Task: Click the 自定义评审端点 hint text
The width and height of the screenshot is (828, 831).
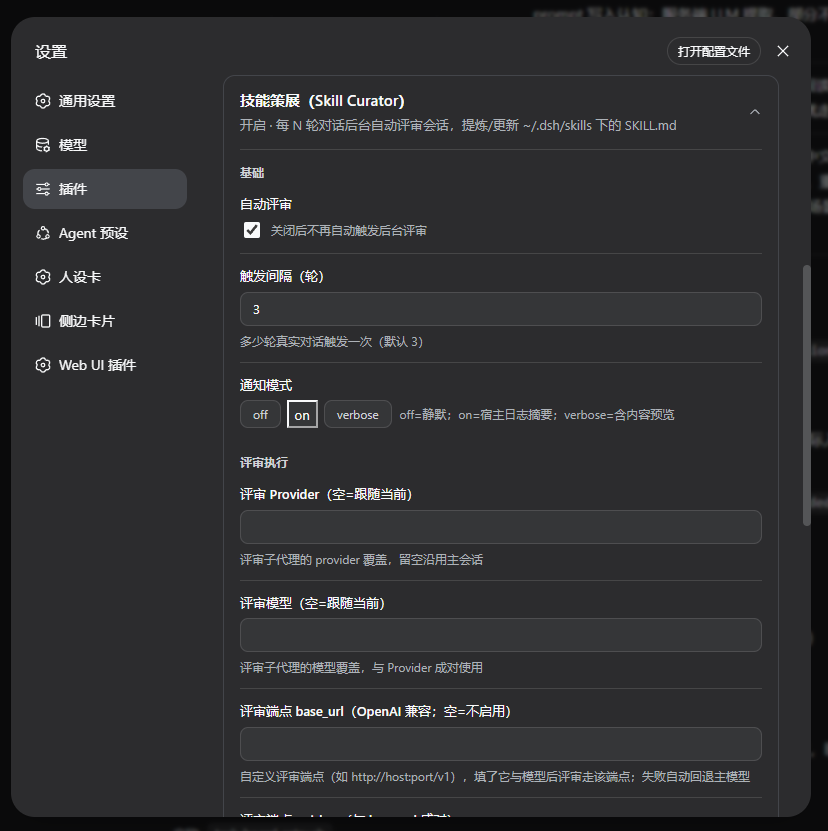Action: (x=495, y=777)
